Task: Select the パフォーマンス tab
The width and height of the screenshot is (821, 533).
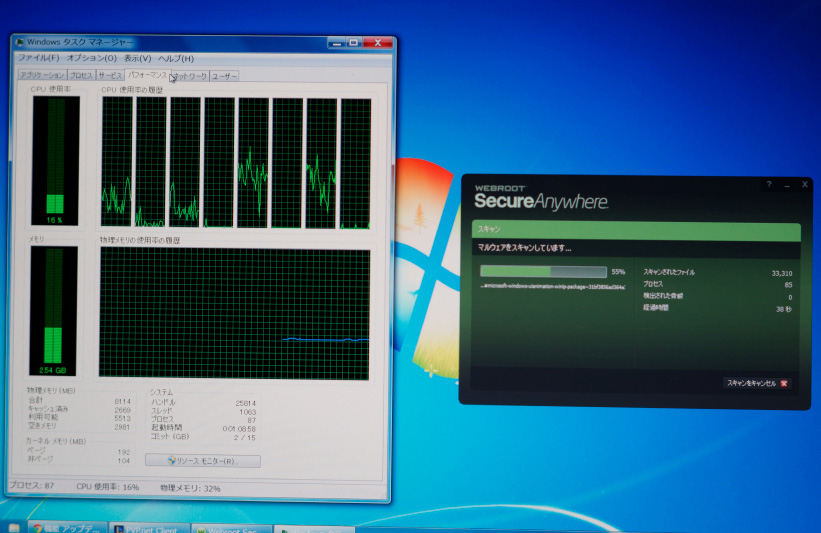Action: click(x=147, y=75)
